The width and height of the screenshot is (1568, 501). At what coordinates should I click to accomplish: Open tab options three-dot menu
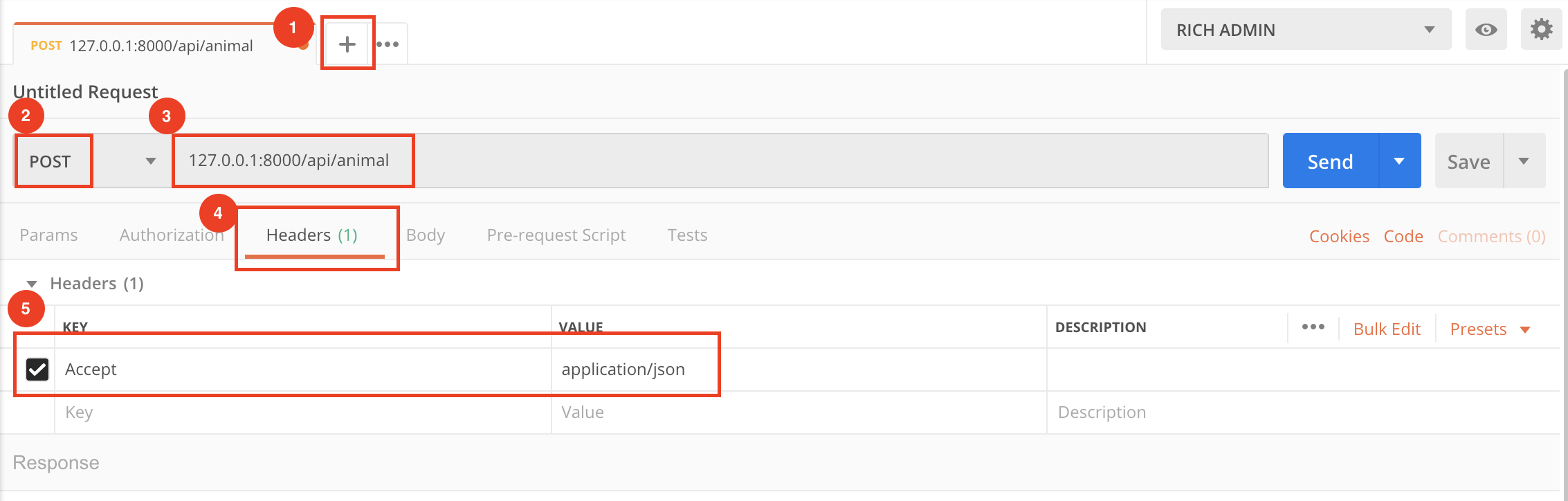(x=388, y=44)
